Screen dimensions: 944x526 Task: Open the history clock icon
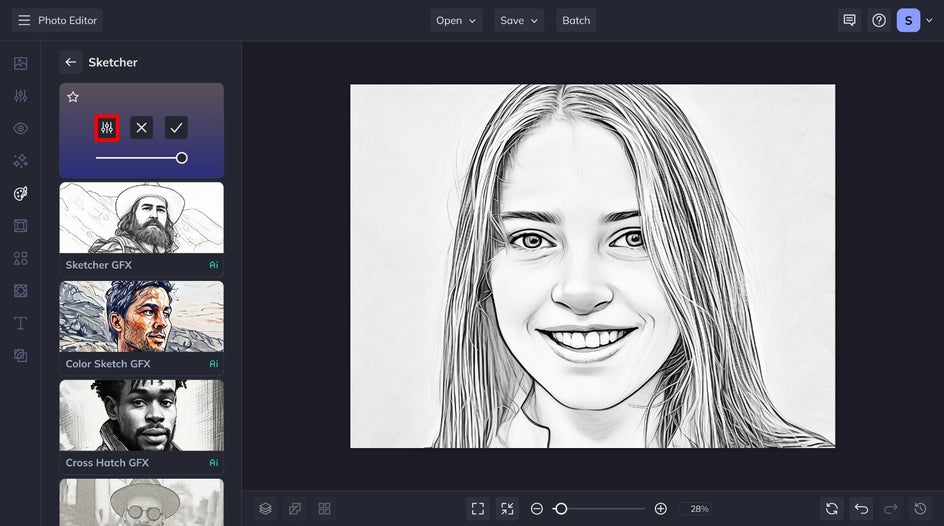click(x=921, y=509)
